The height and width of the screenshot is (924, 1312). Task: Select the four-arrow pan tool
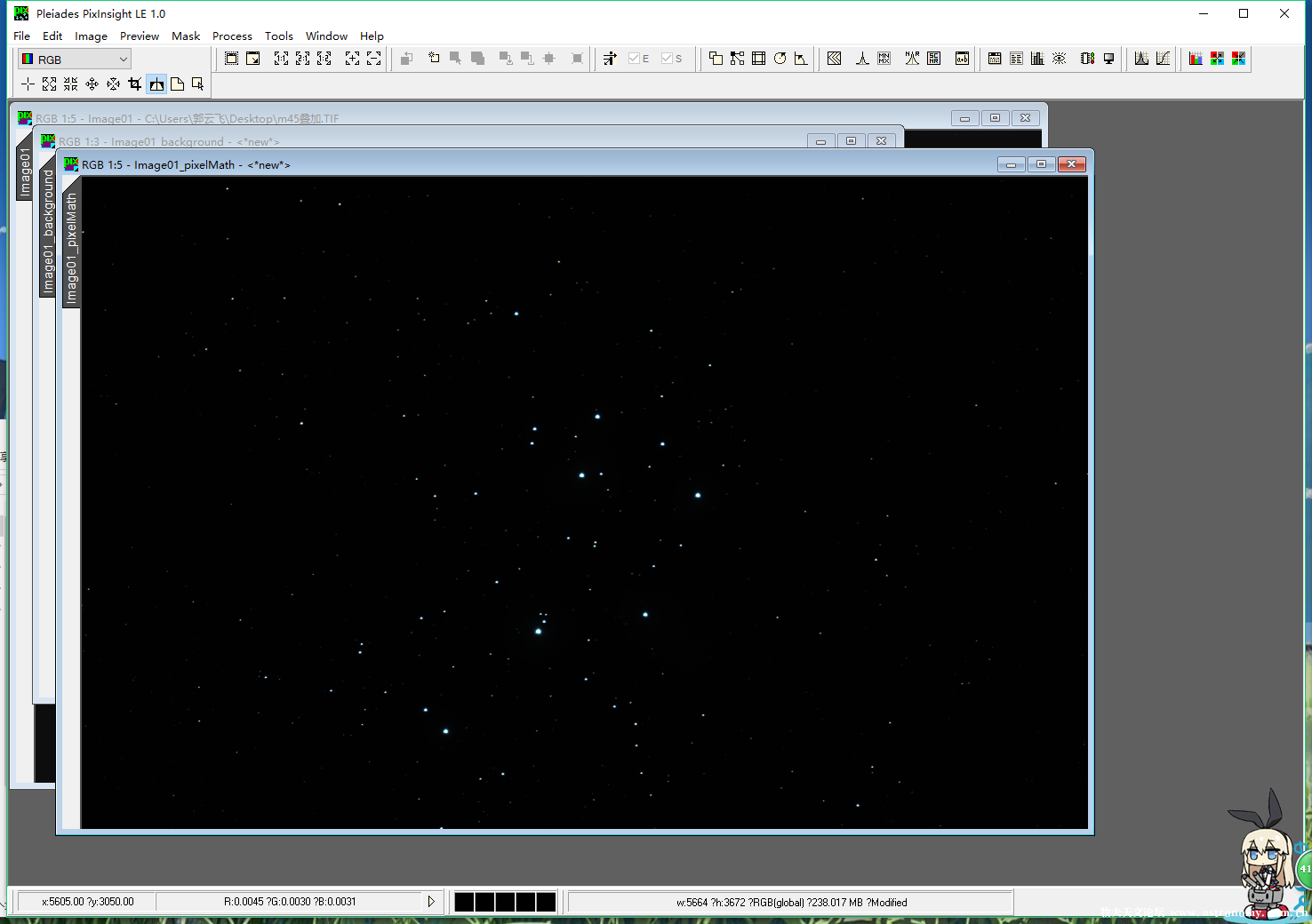pos(92,84)
